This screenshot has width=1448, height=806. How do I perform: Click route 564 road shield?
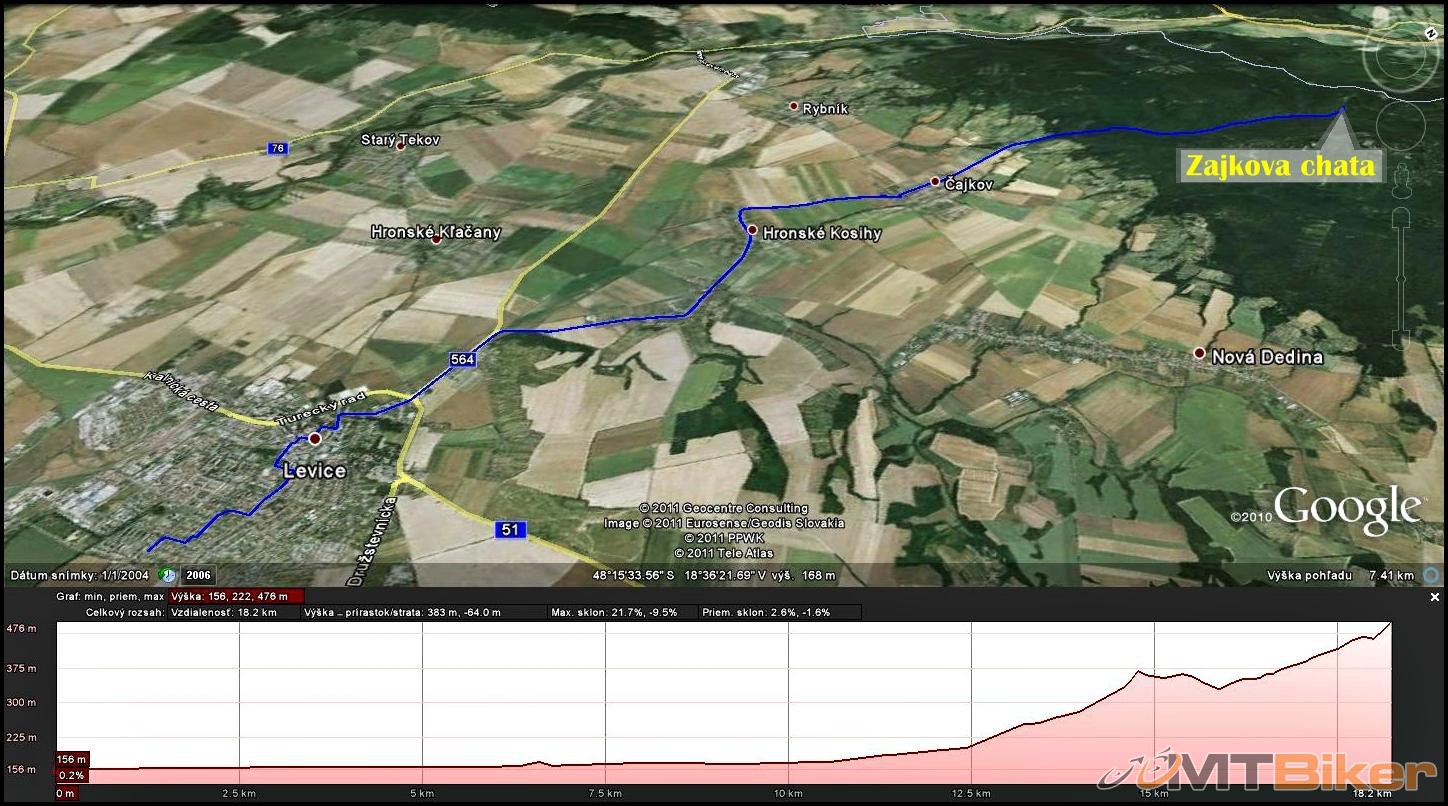pyautogui.click(x=462, y=360)
